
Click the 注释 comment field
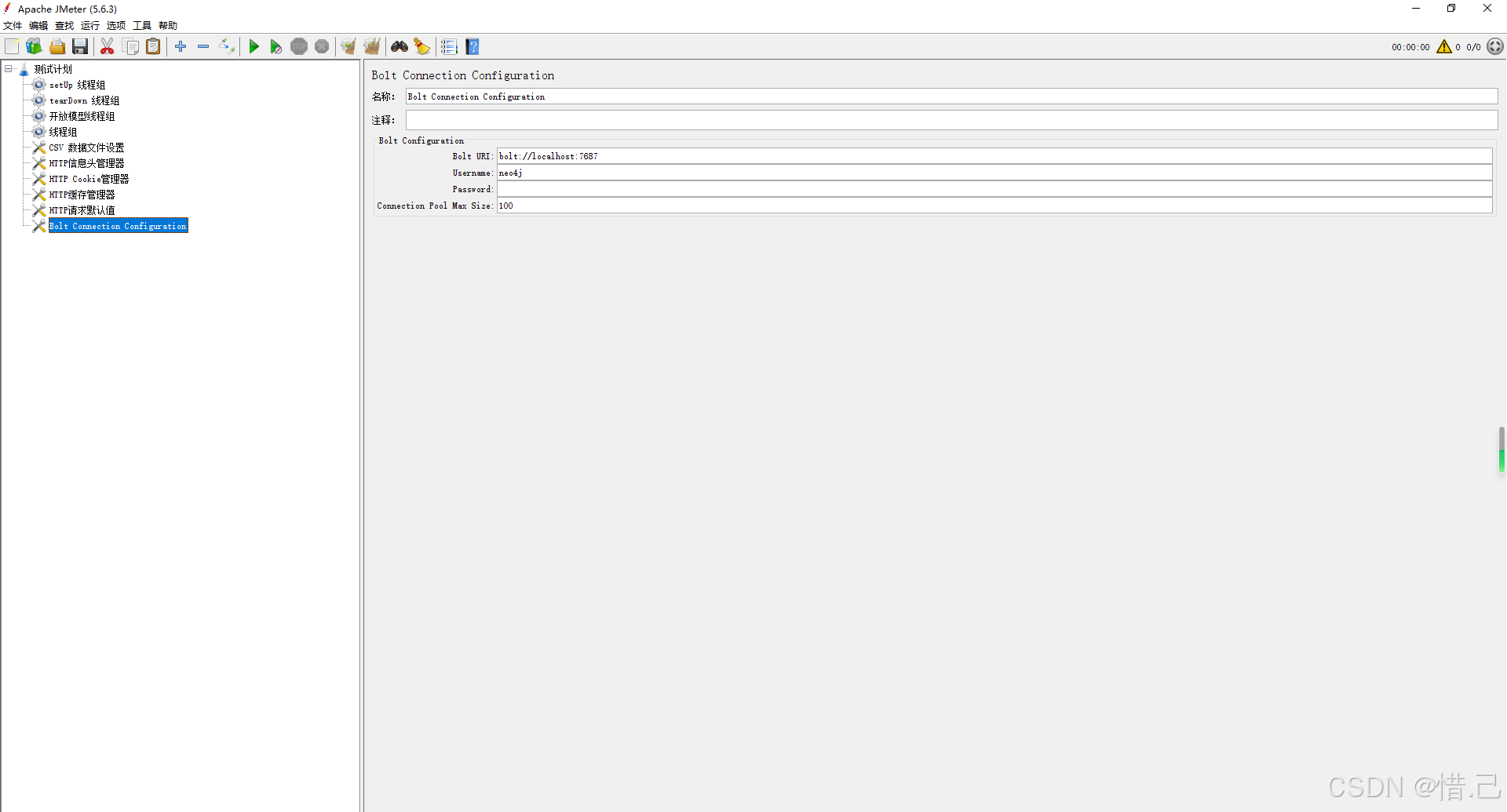[x=951, y=120]
